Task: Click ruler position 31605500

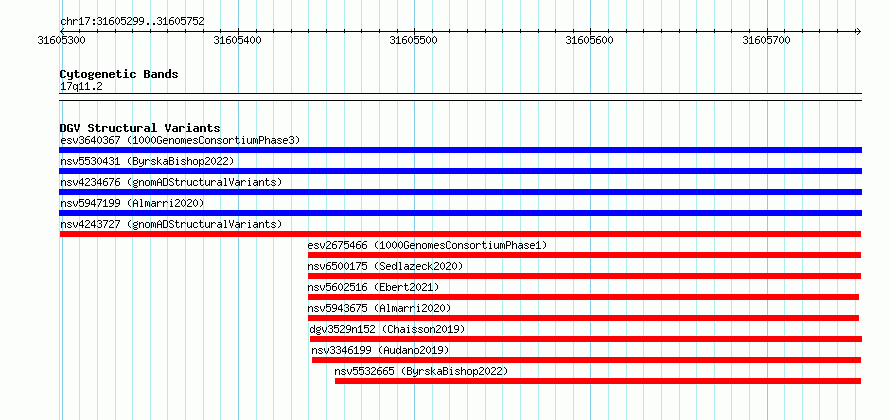Action: pos(414,40)
